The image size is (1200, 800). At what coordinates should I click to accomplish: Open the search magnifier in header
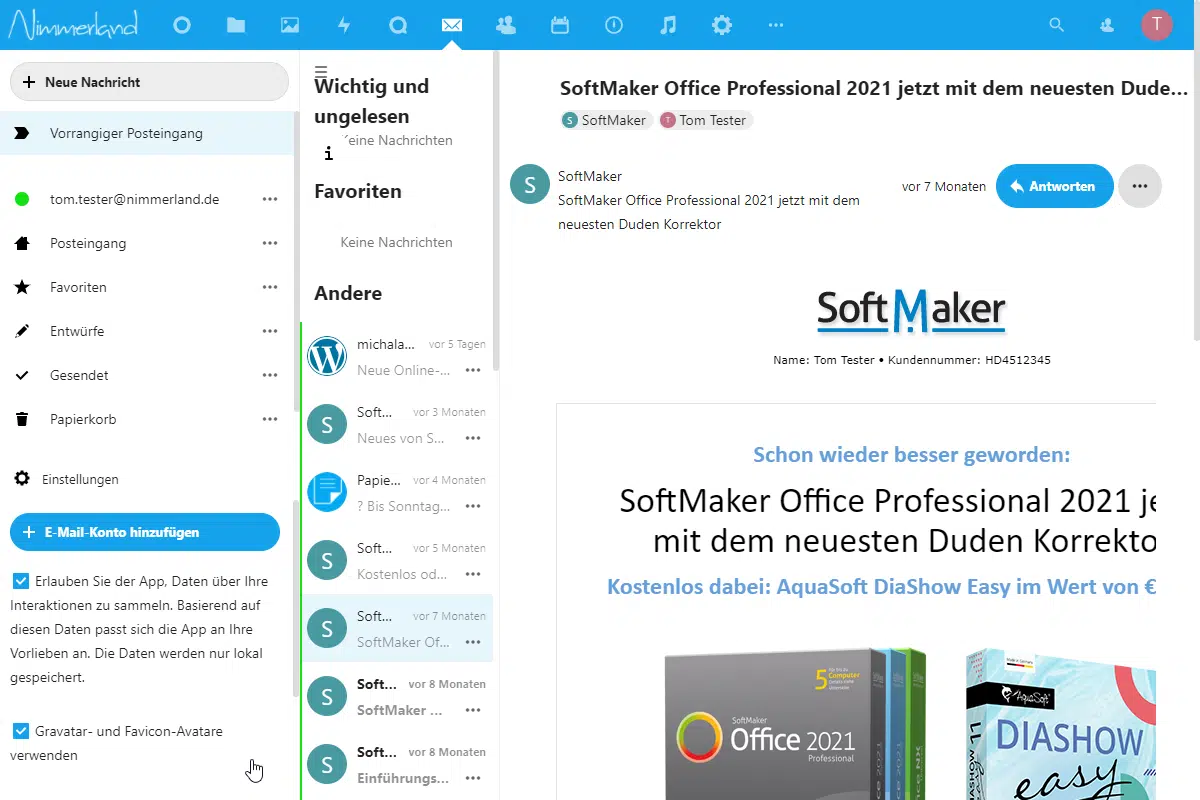pos(1056,25)
